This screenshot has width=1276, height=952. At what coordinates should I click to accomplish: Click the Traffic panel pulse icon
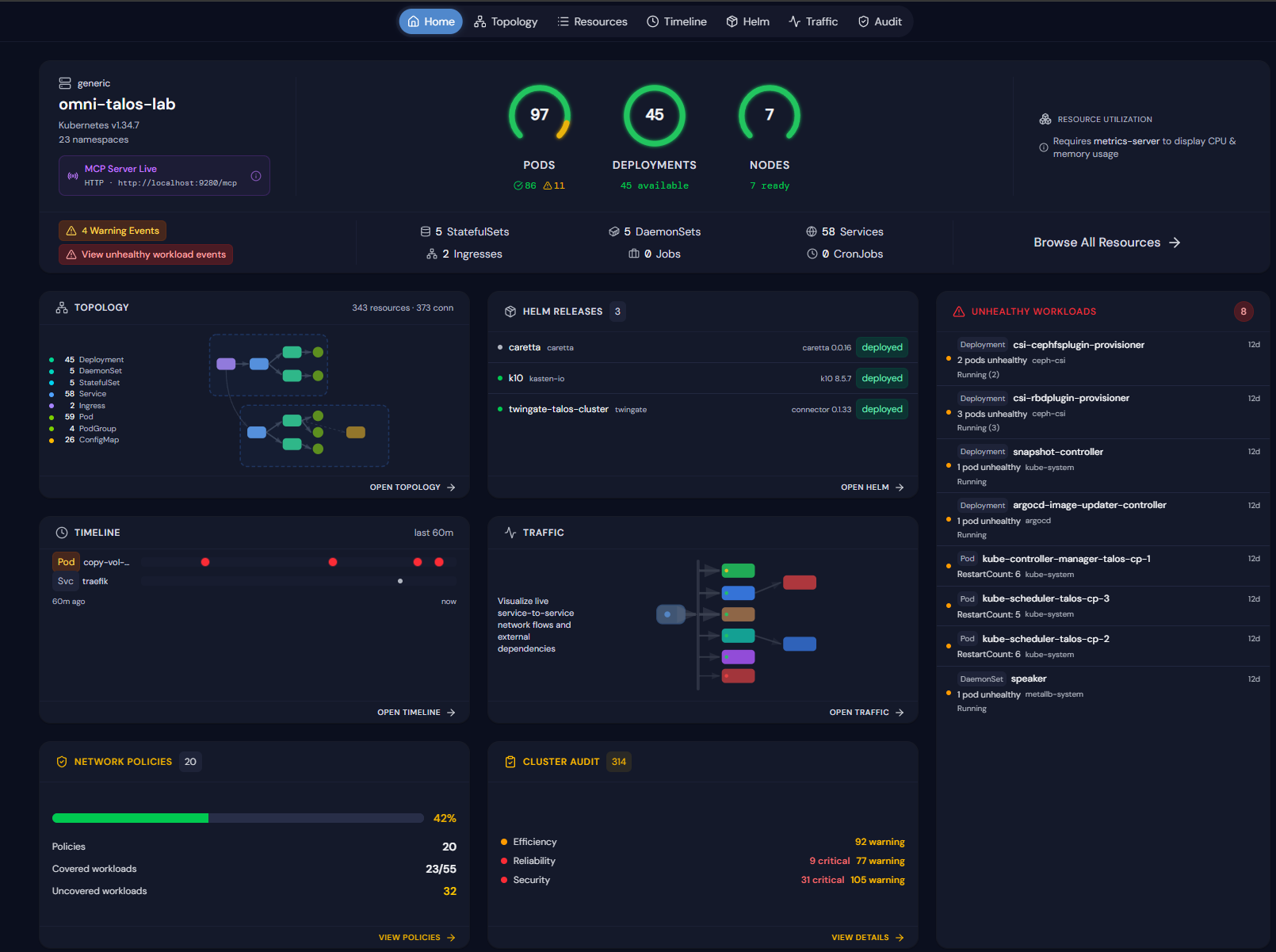coord(510,533)
